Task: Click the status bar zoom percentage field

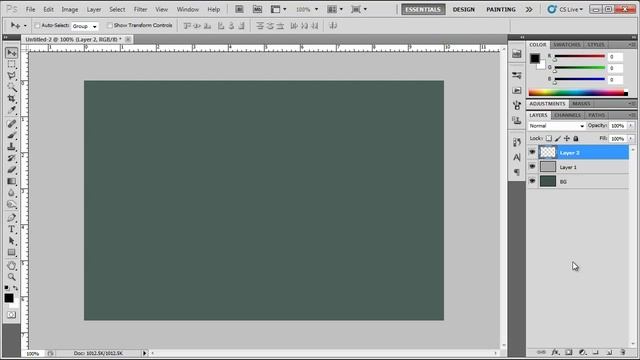Action: click(x=33, y=353)
